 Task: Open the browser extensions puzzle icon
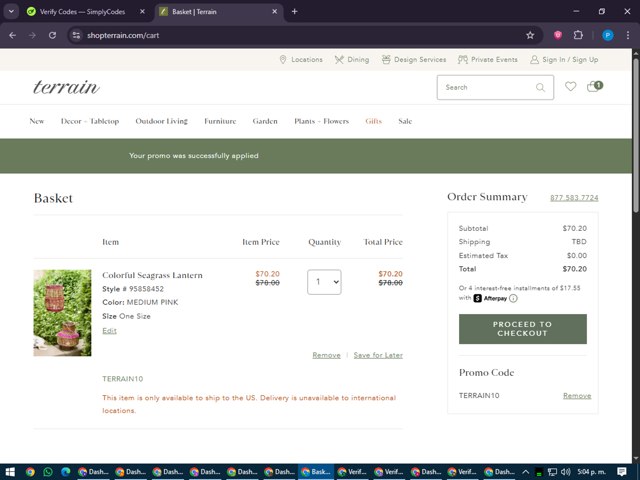(578, 36)
